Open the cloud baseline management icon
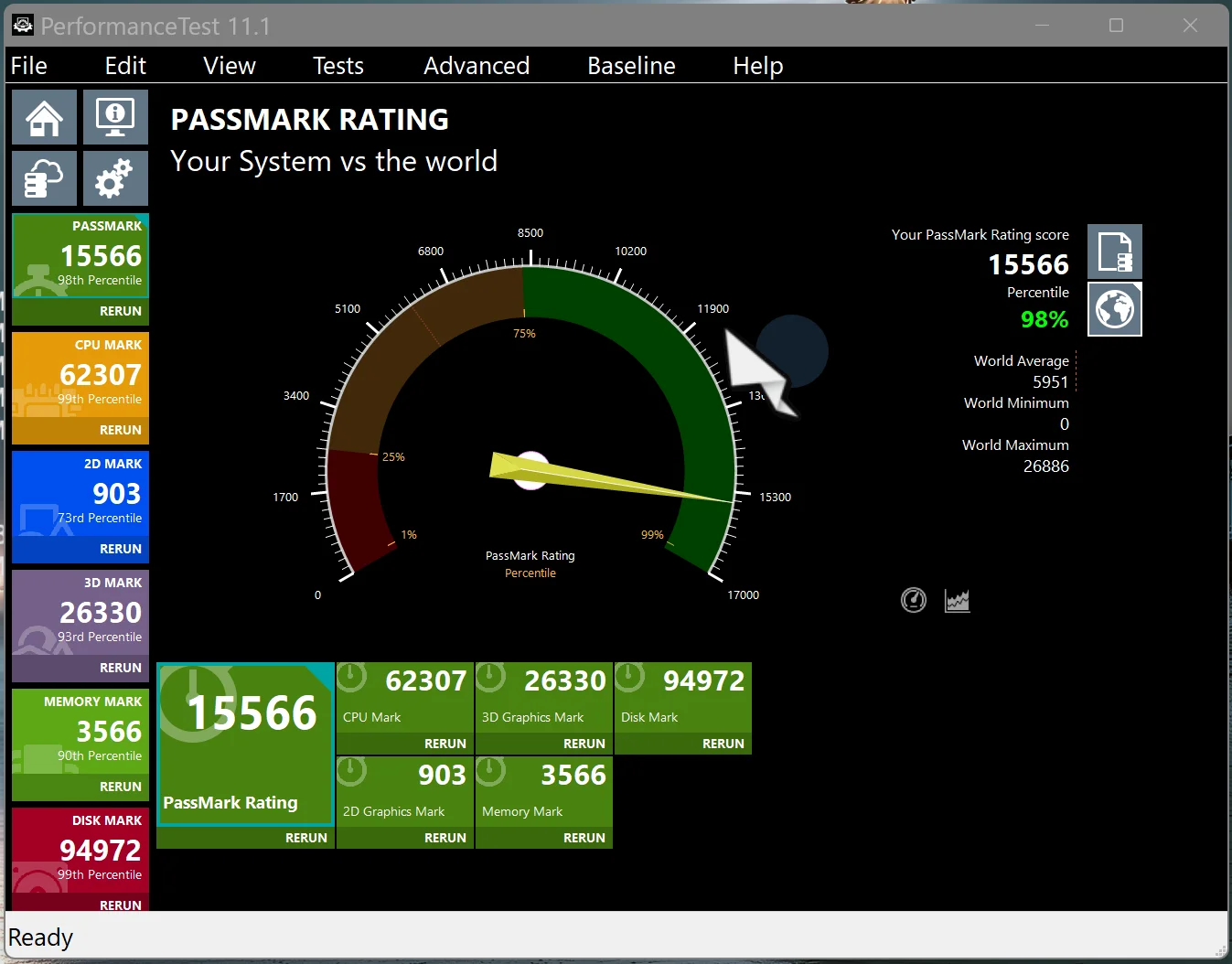This screenshot has width=1232, height=964. [x=44, y=177]
